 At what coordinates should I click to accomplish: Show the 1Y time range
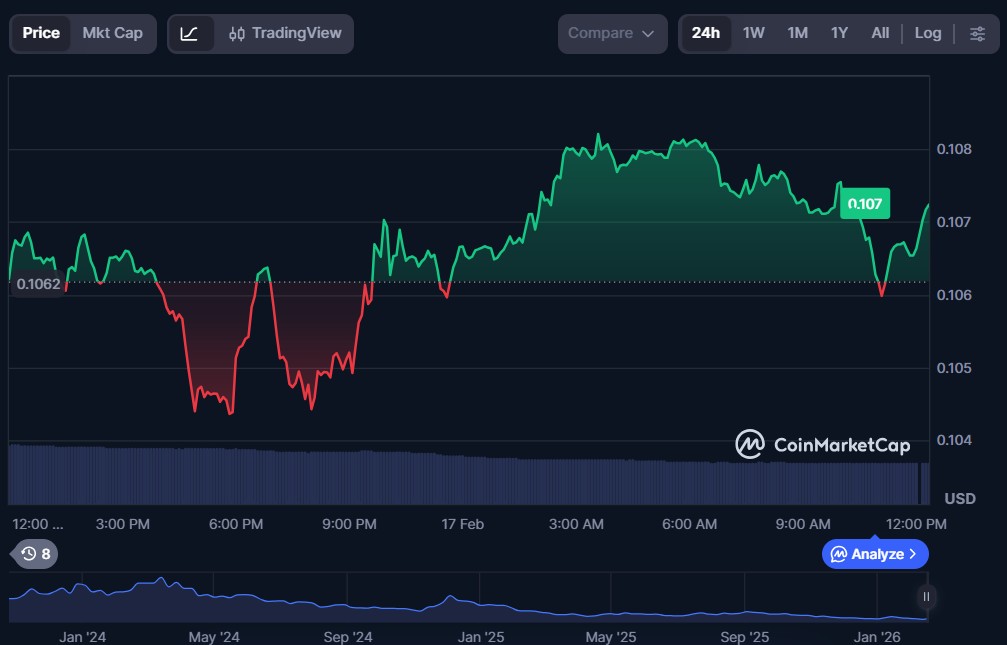839,33
